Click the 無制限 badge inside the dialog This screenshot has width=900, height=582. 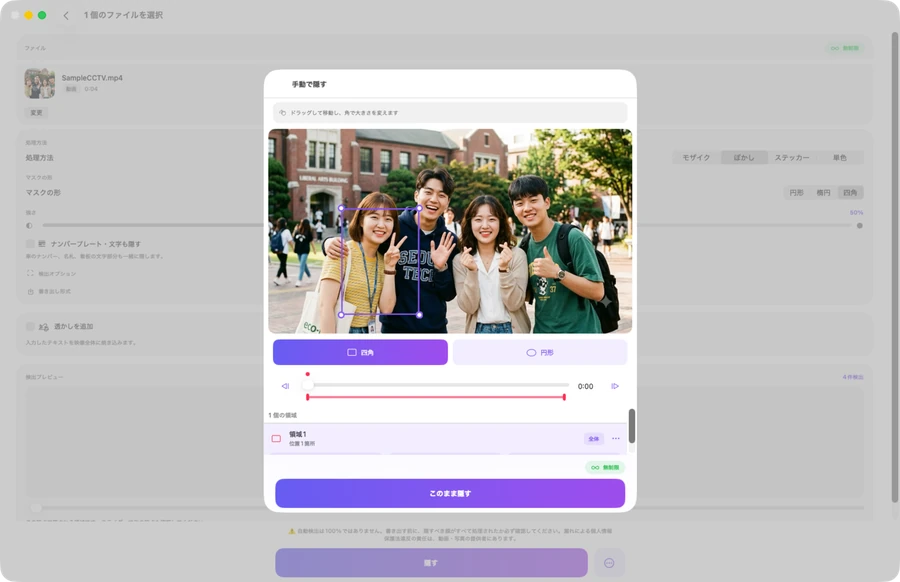605,467
